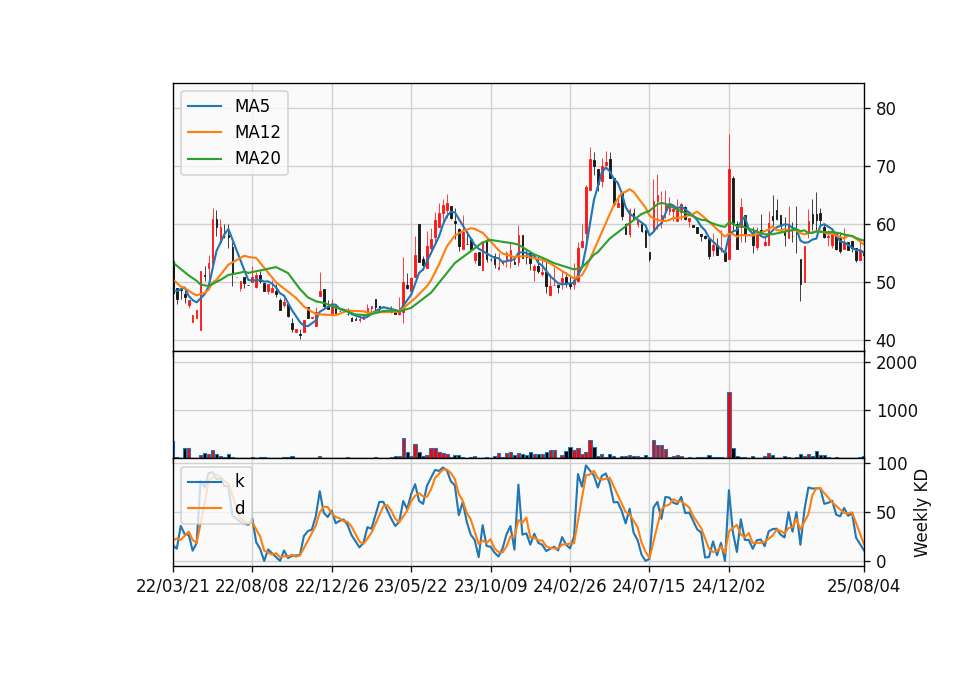Click the MA5 legend label
The image size is (960, 690).
[x=252, y=106]
